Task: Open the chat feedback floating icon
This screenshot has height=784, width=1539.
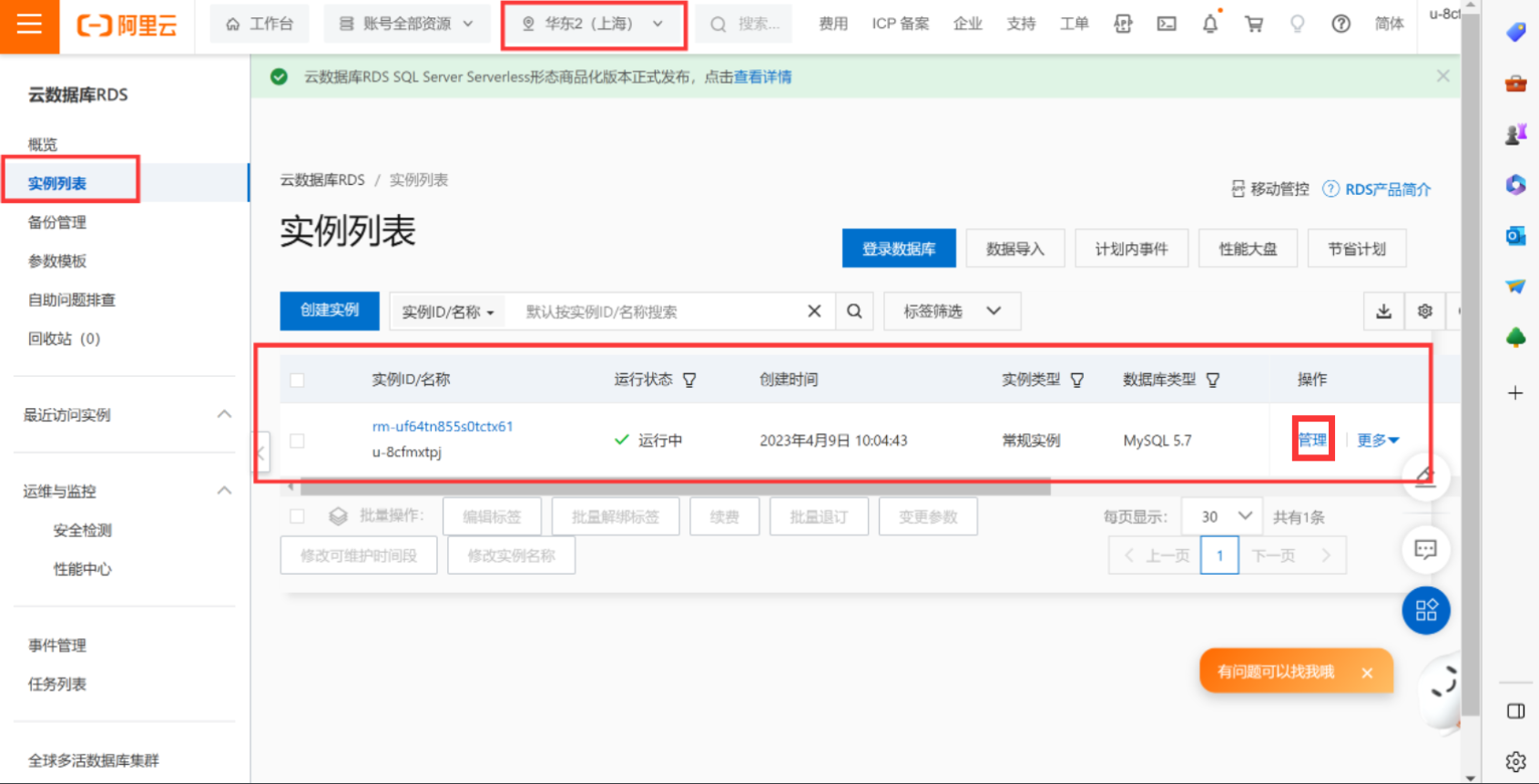Action: tap(1426, 549)
